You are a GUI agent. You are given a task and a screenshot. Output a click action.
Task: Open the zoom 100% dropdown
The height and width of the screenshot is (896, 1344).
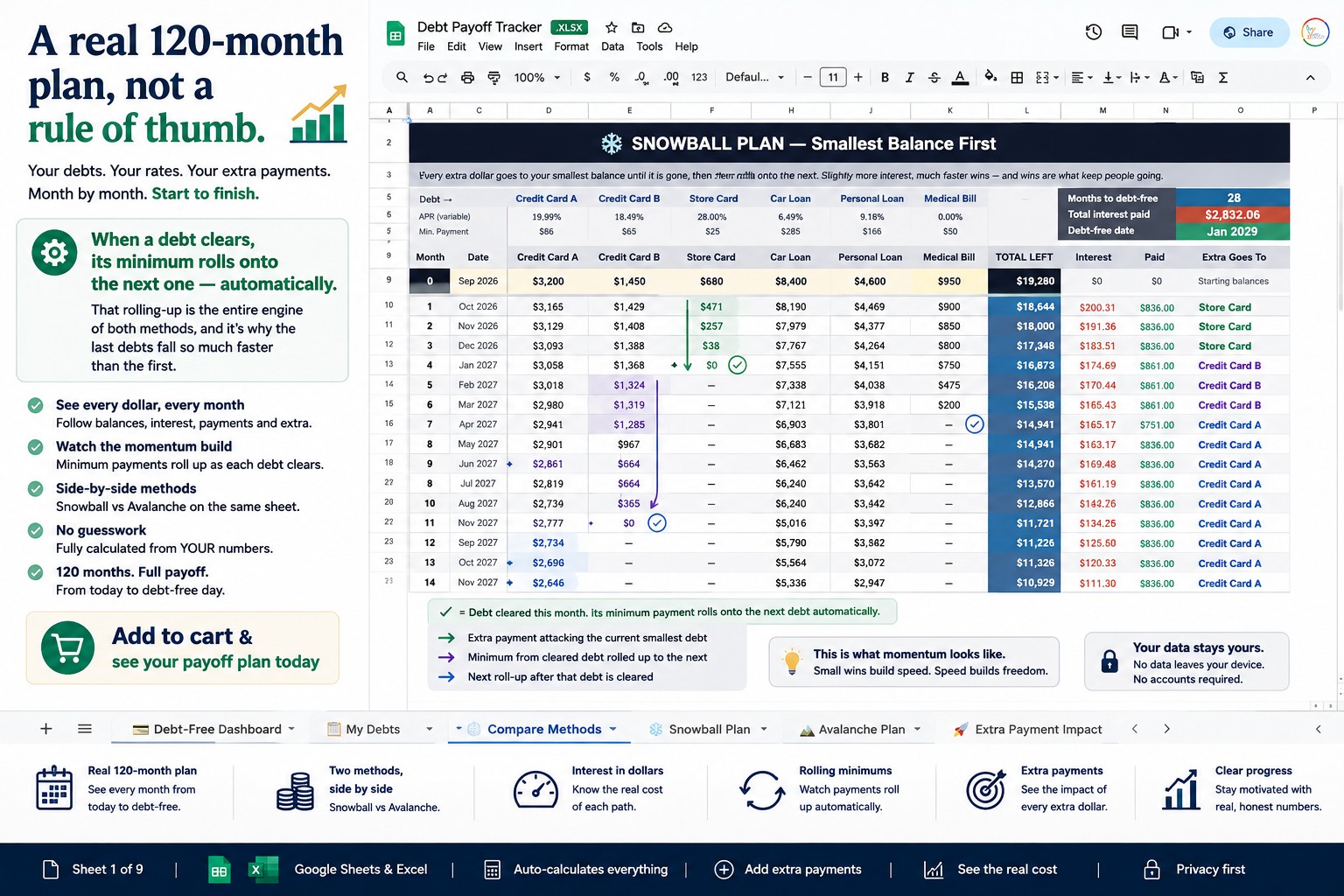tap(536, 78)
